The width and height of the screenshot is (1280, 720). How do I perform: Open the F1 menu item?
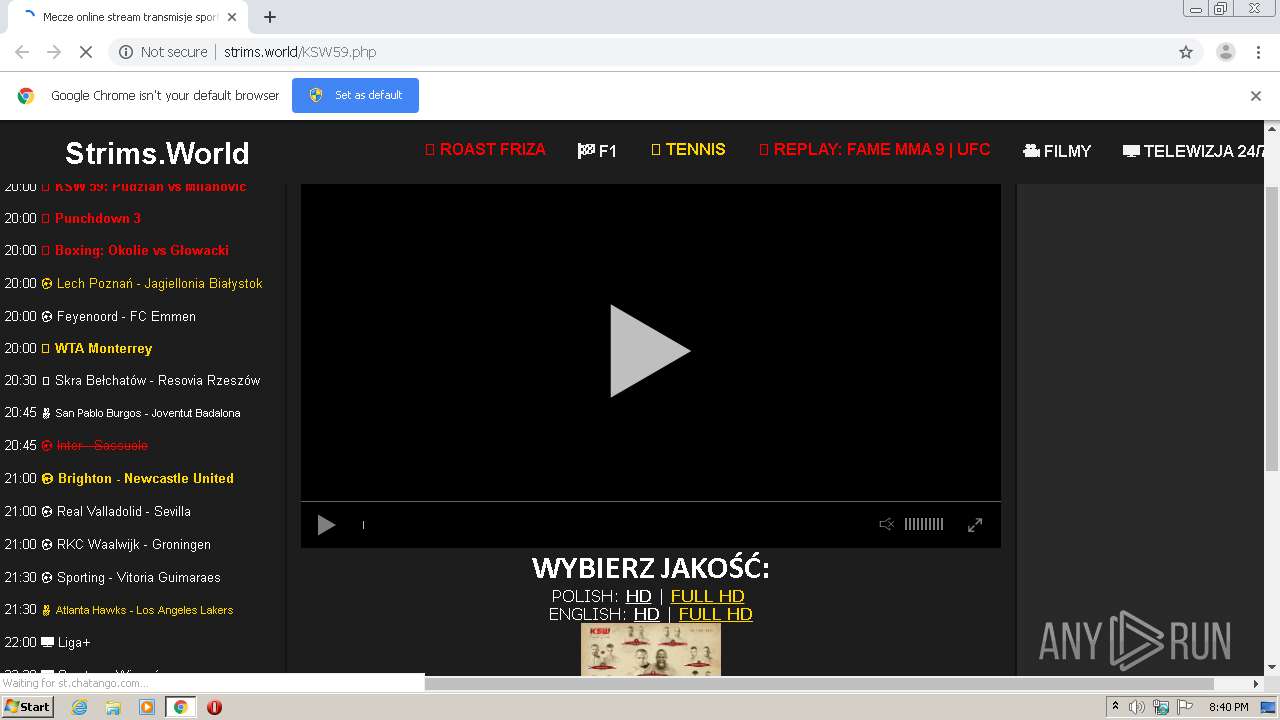597,151
